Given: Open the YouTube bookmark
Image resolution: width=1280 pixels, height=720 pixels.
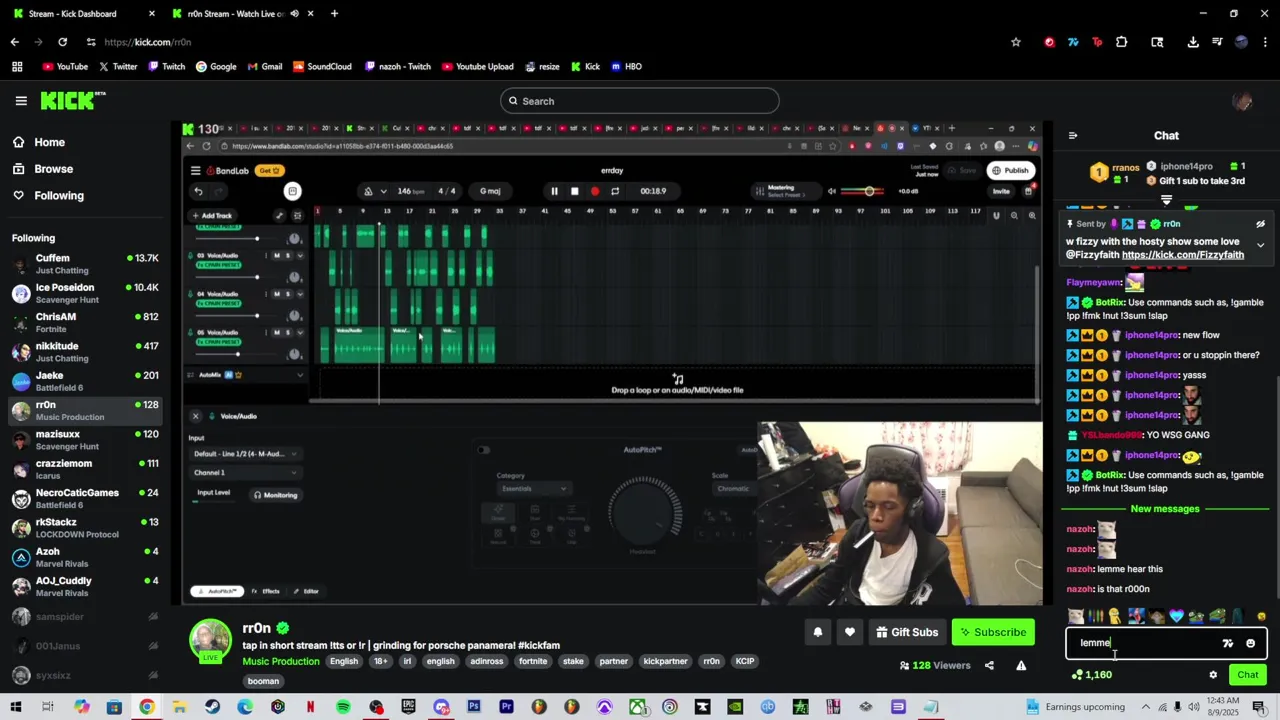Looking at the screenshot, I should coord(65,67).
